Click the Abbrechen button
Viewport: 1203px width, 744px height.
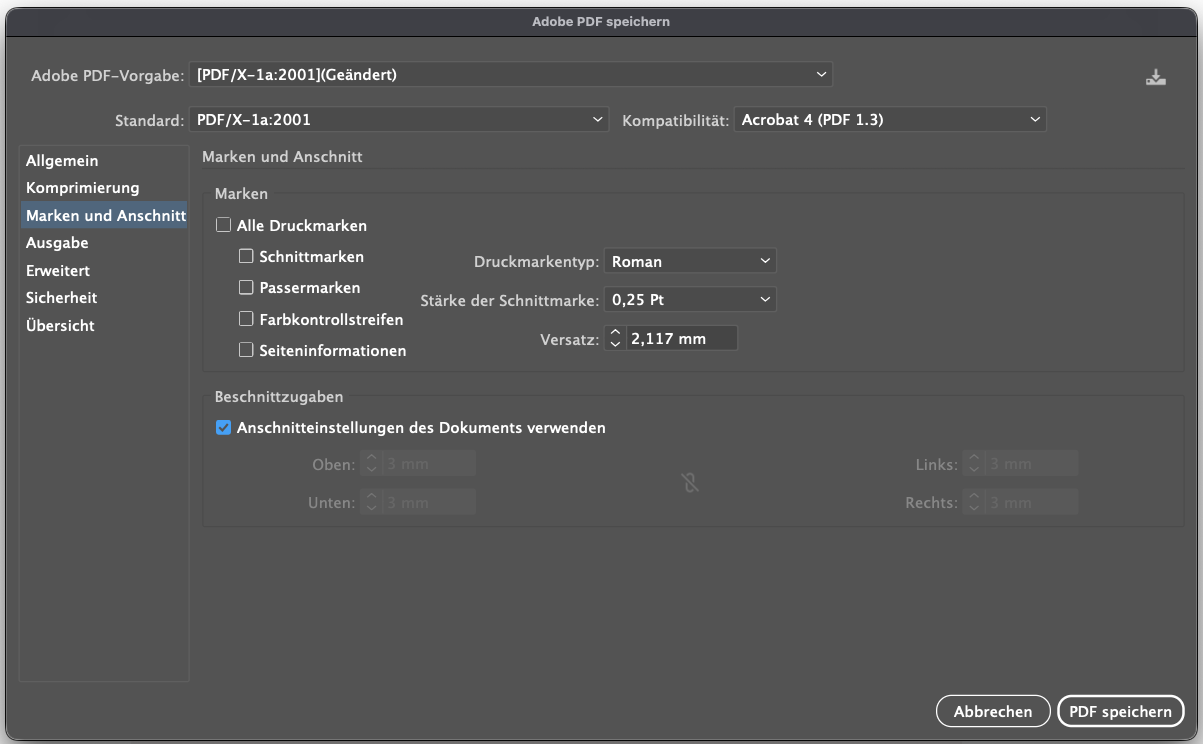[992, 711]
